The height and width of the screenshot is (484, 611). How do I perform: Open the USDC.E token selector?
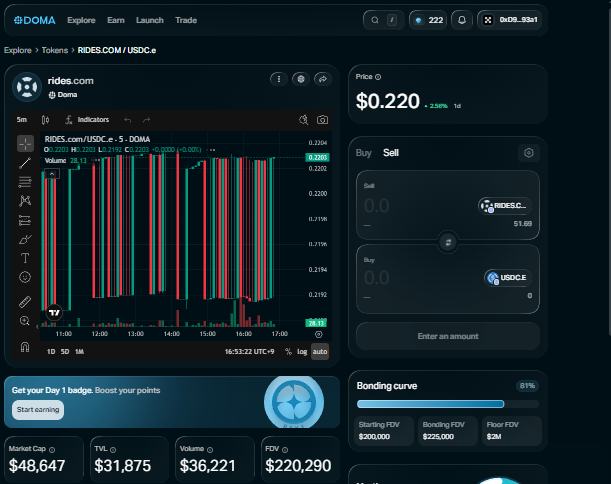508,278
